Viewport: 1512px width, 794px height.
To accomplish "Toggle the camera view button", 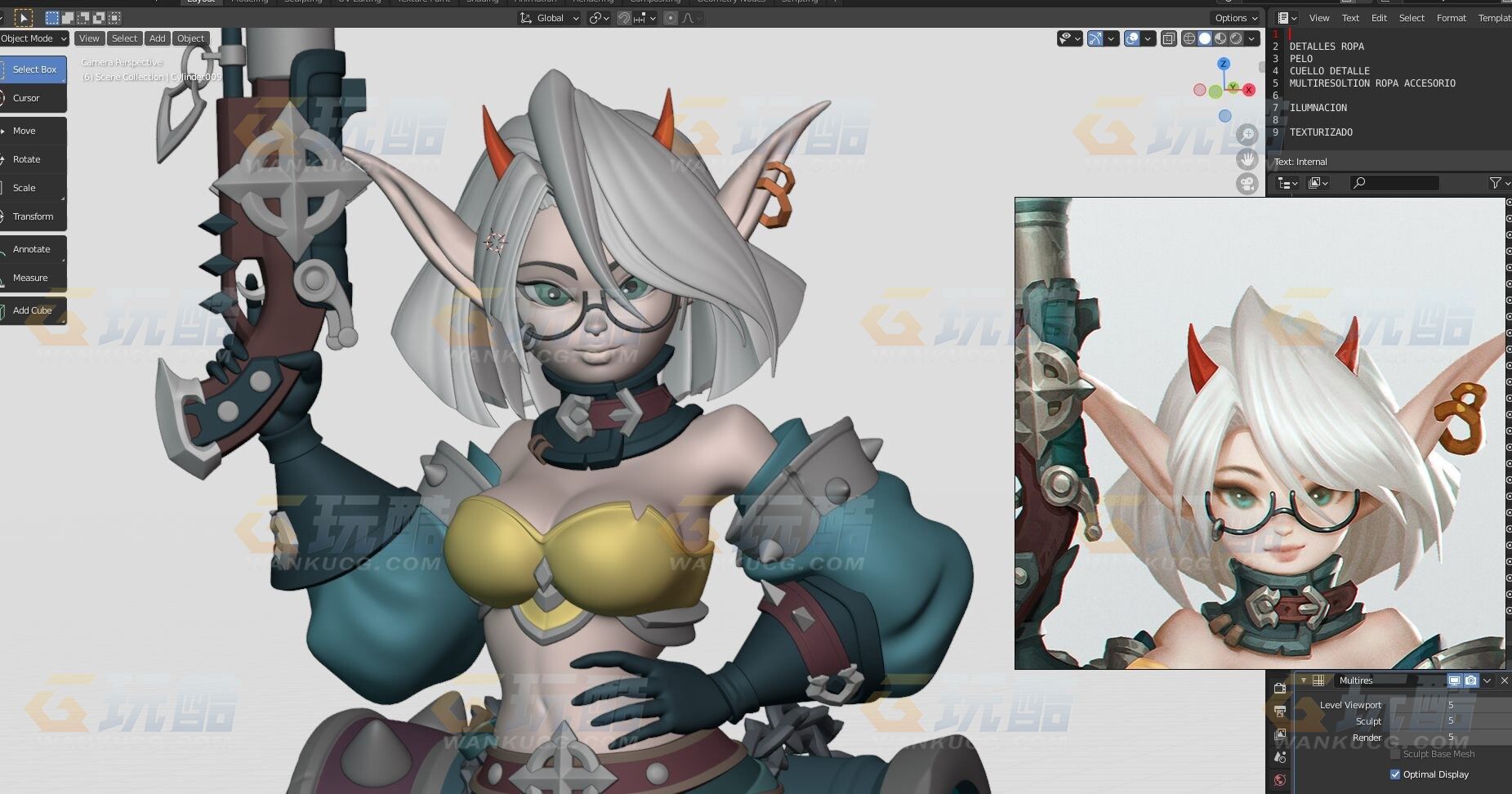I will coord(1247,184).
